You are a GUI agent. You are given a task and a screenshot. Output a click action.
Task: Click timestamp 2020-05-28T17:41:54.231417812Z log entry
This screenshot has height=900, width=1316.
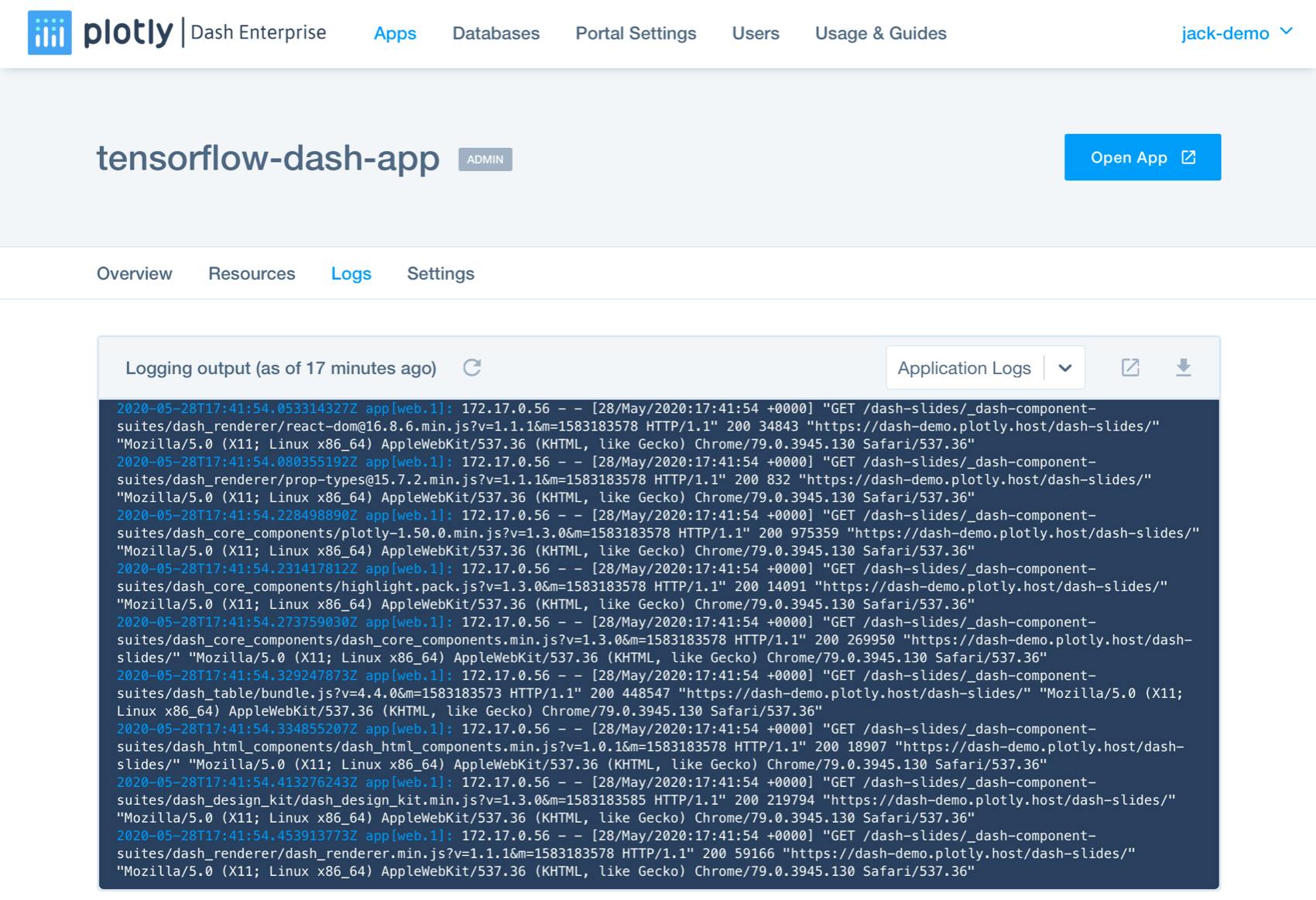238,569
